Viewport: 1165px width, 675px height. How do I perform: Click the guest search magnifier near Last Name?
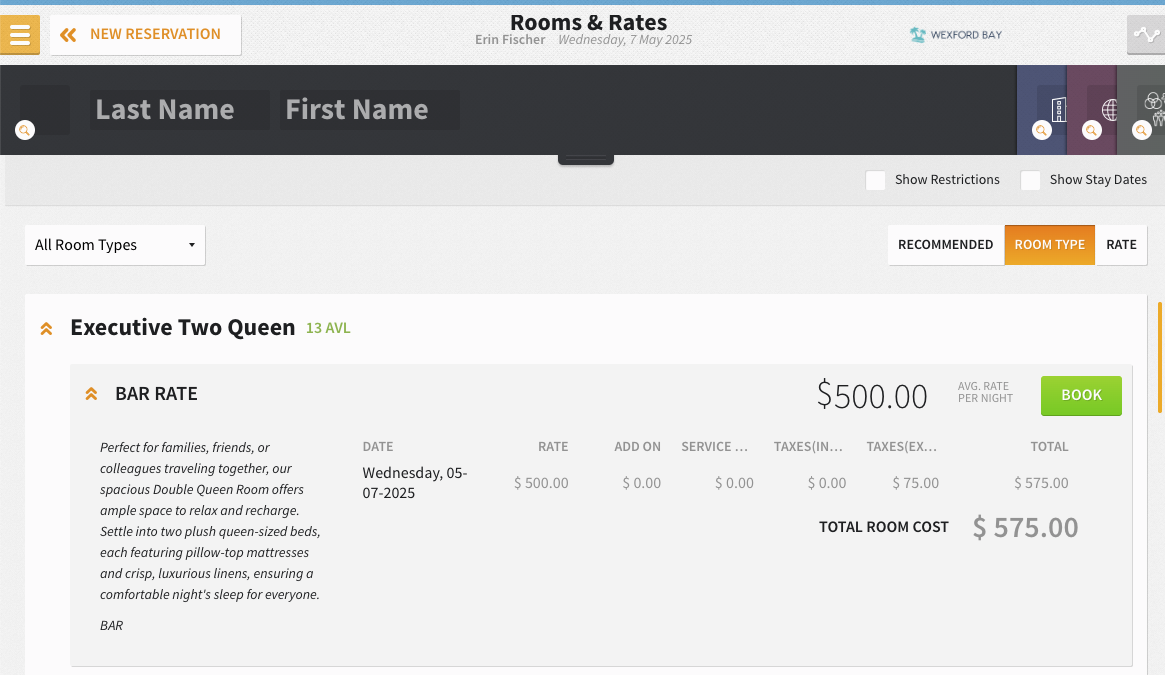coord(25,130)
